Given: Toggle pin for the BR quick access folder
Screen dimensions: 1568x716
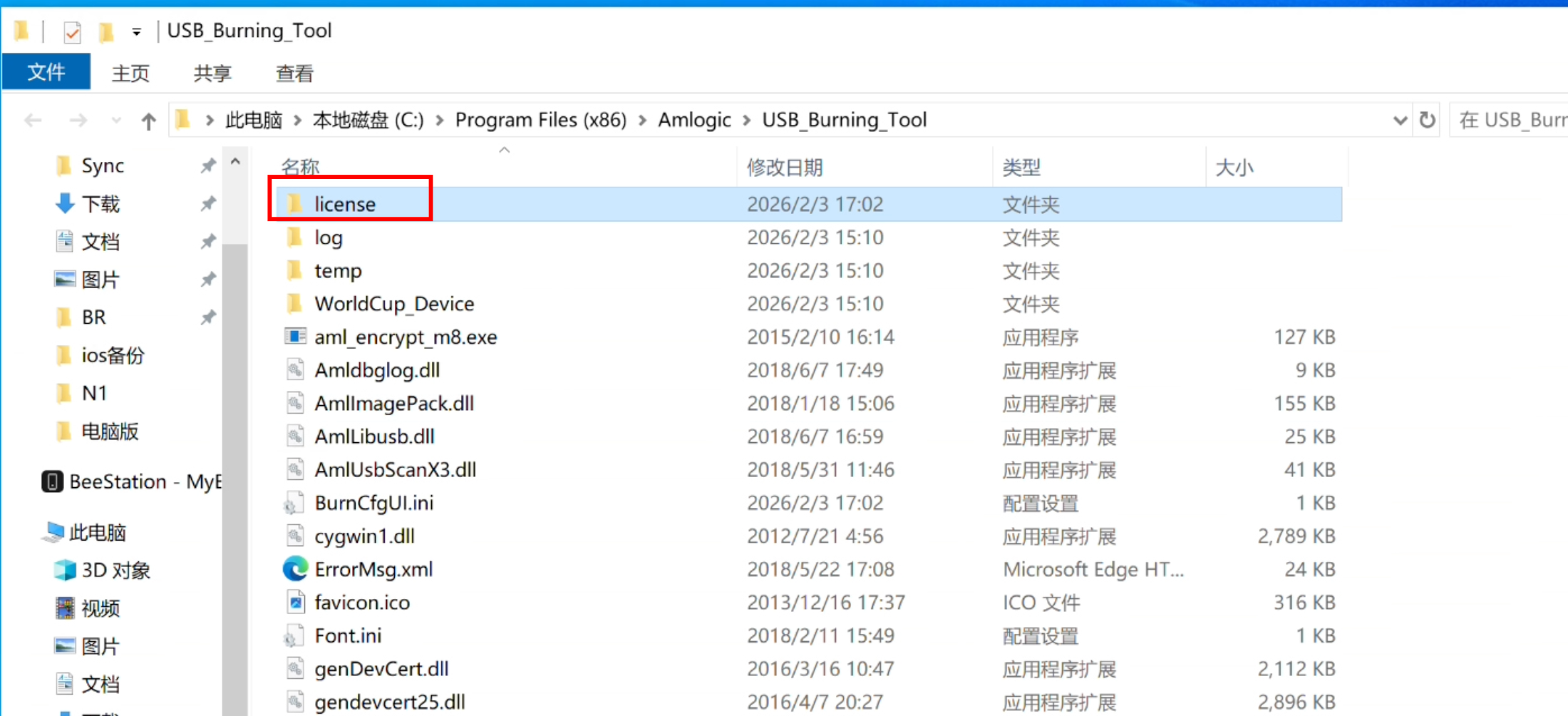Looking at the screenshot, I should point(207,317).
